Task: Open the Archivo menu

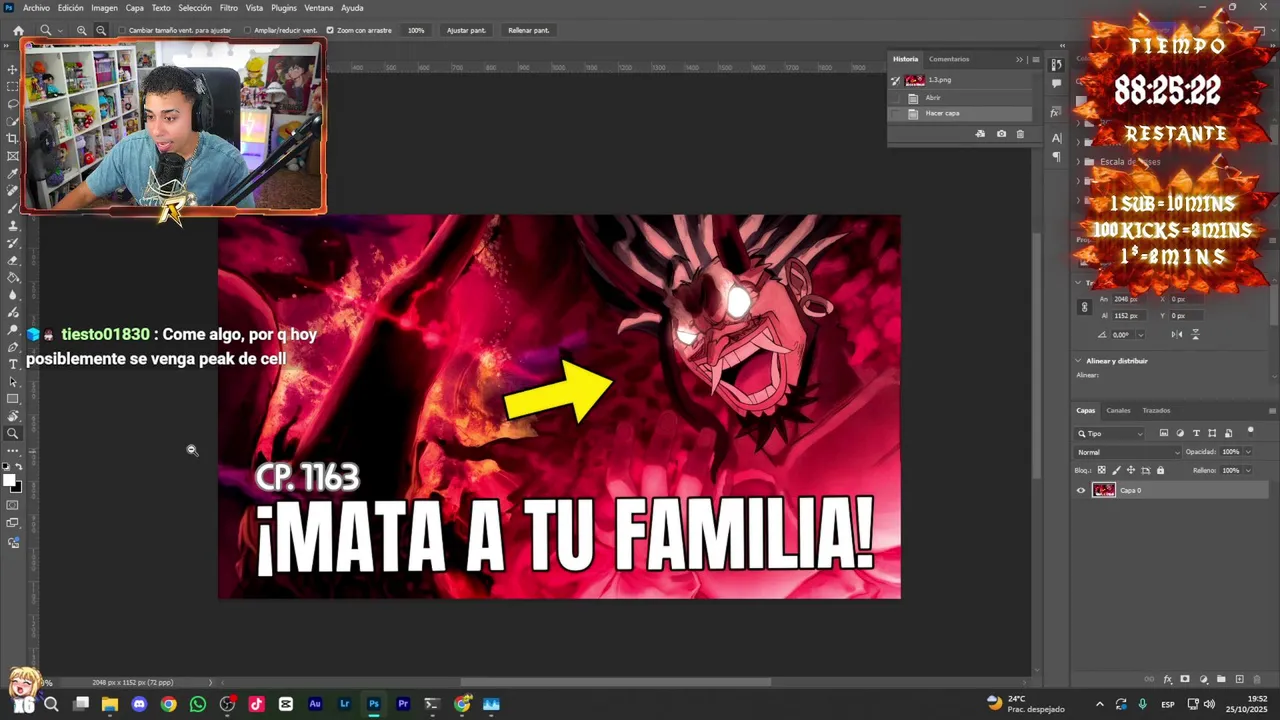Action: (36, 8)
